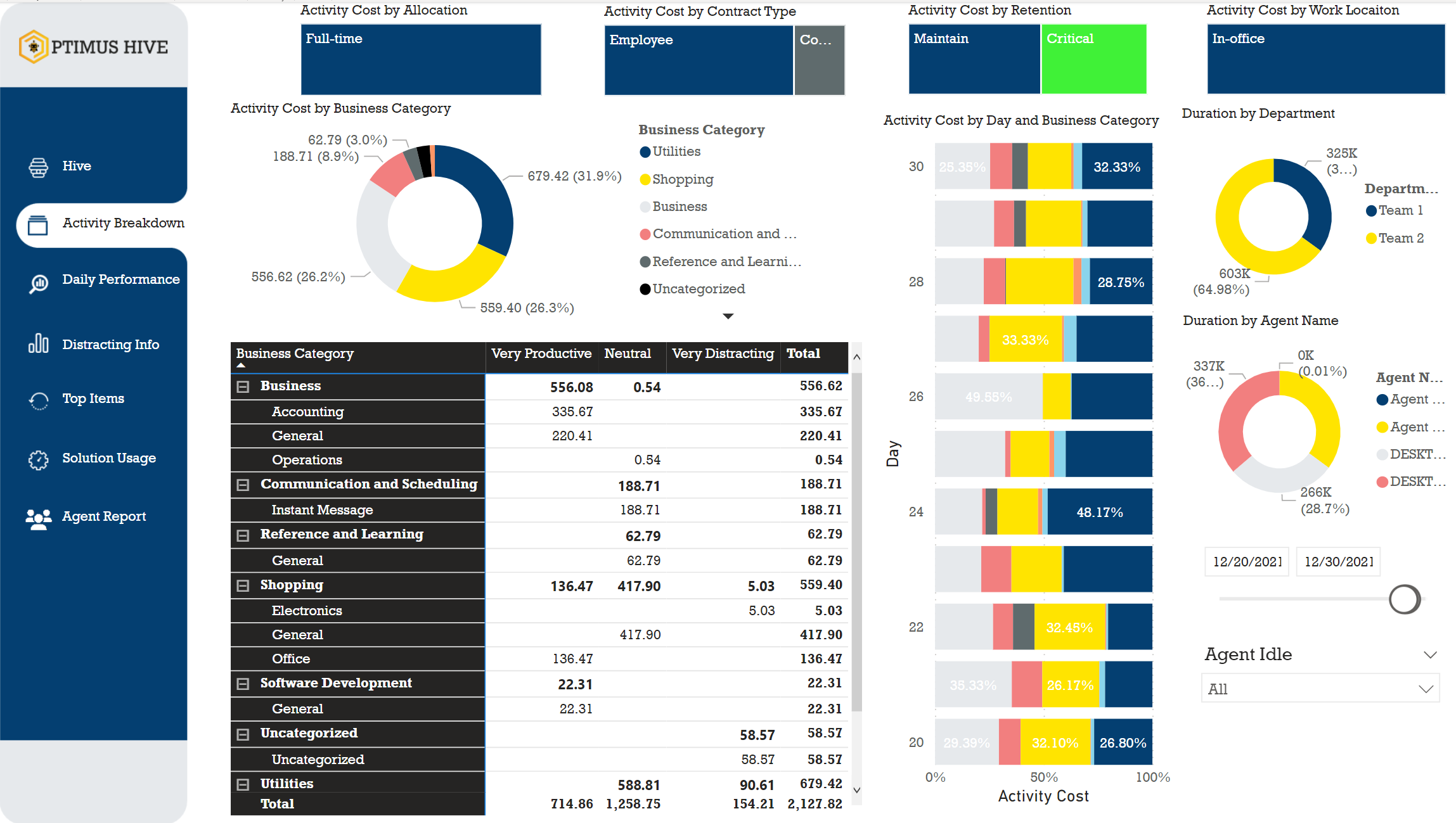Click the Top Items circular arrow icon
Screen dimensions: 1456x823
click(38, 400)
